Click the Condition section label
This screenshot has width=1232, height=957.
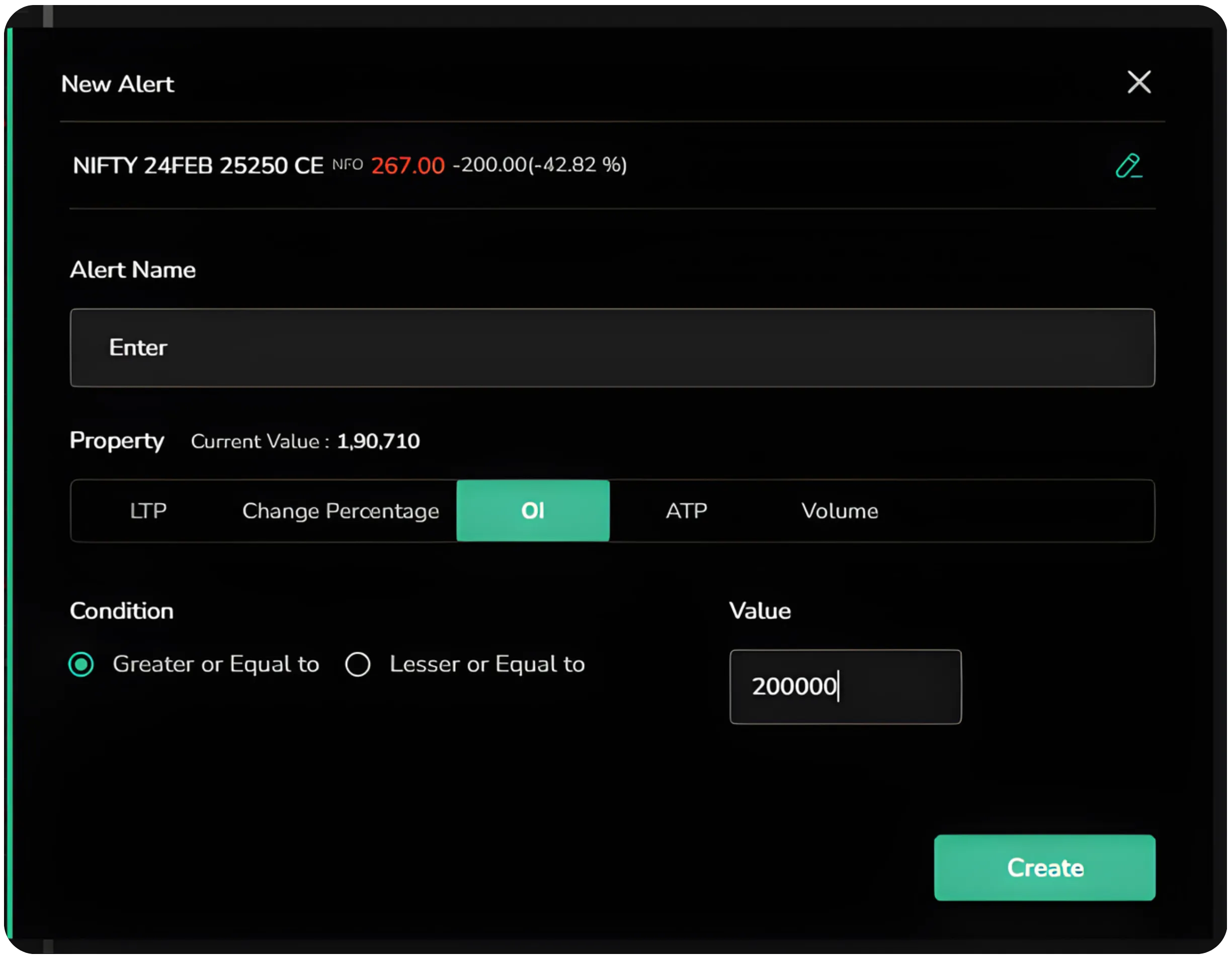point(121,611)
